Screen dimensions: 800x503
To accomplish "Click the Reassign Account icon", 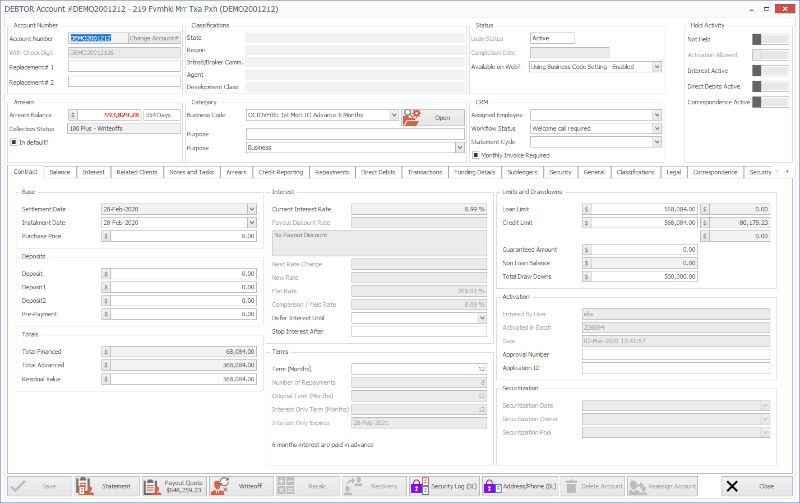I will [637, 486].
